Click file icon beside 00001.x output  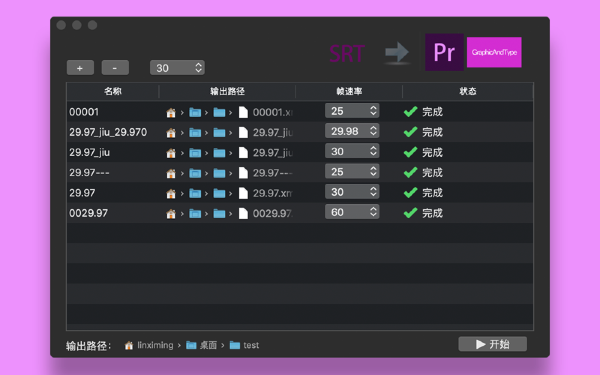[243, 112]
